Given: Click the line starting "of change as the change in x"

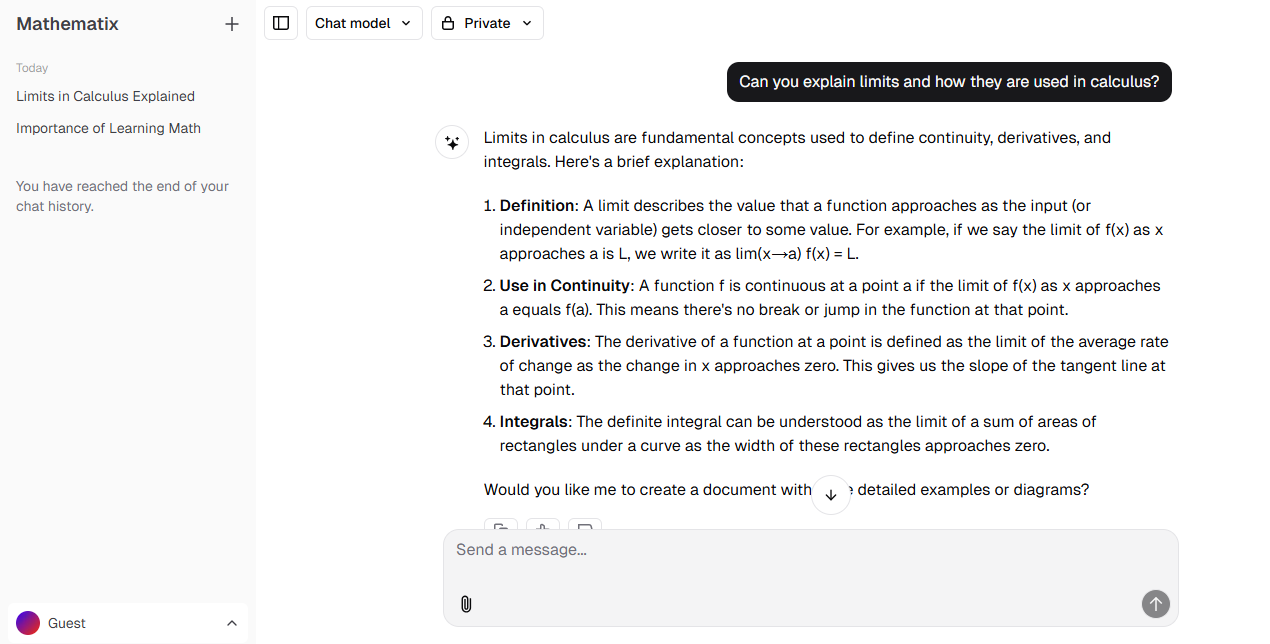Looking at the screenshot, I should (x=833, y=366).
